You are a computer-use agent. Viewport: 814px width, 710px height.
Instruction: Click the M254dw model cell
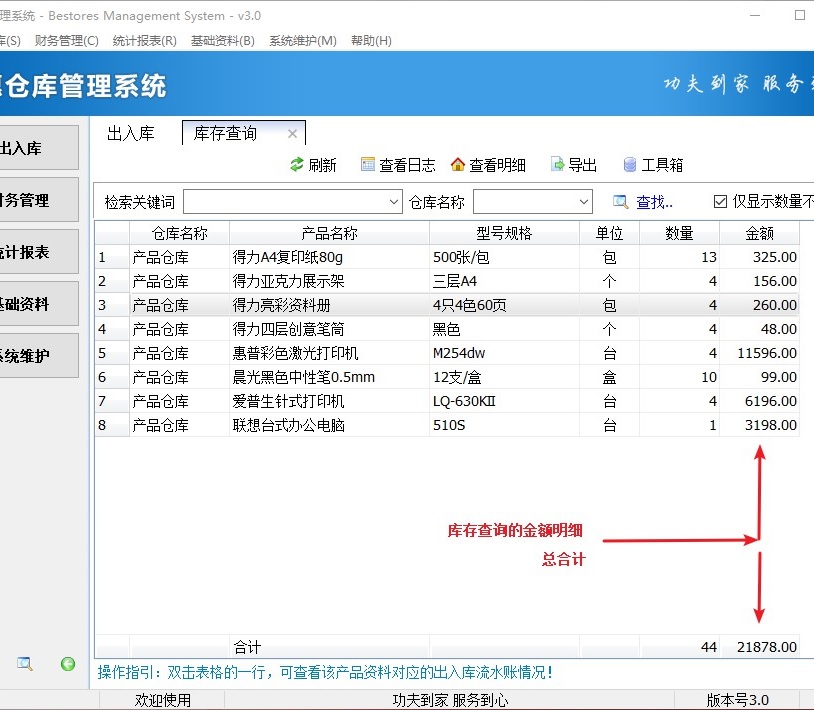504,353
